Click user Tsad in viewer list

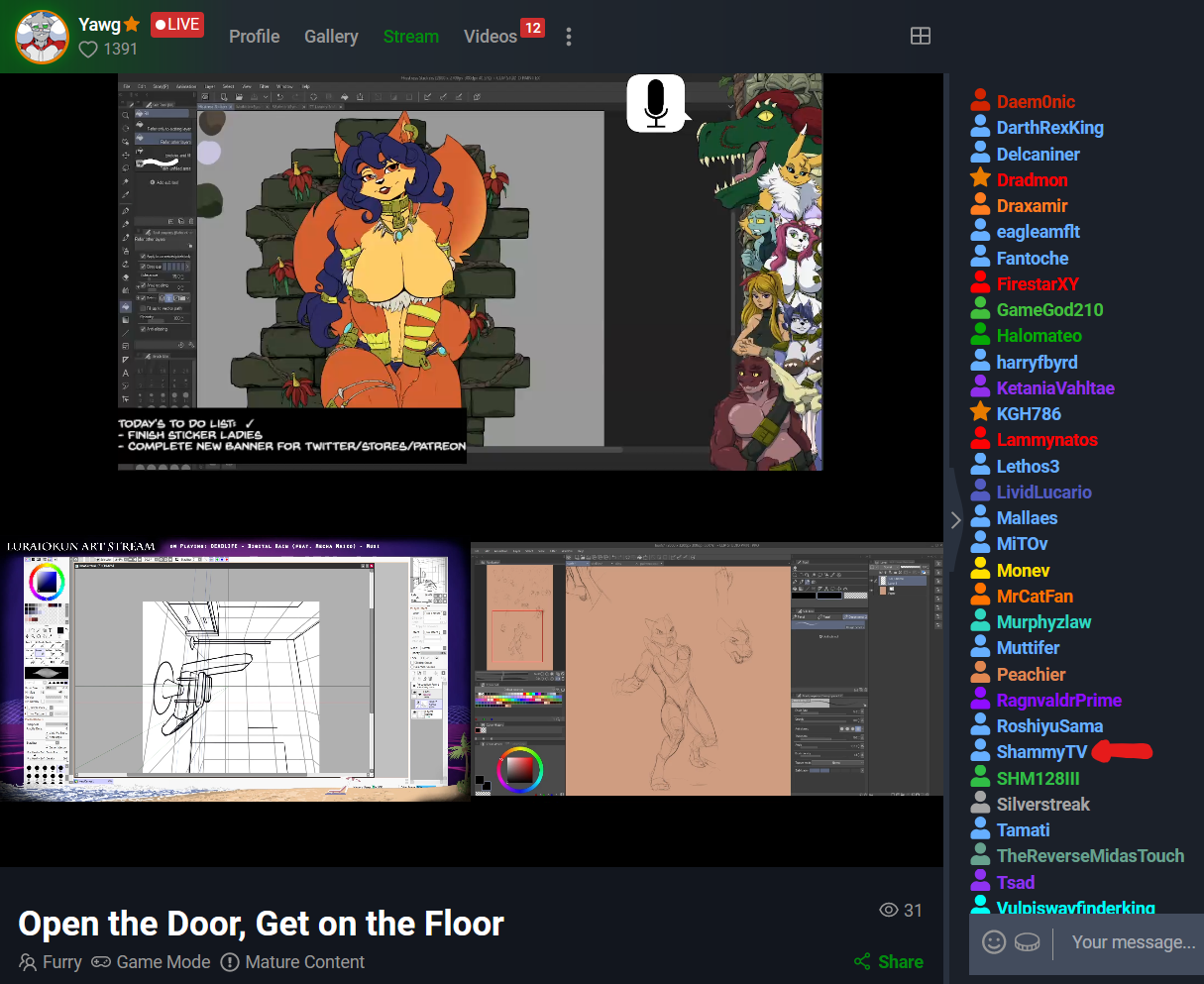tap(1016, 883)
